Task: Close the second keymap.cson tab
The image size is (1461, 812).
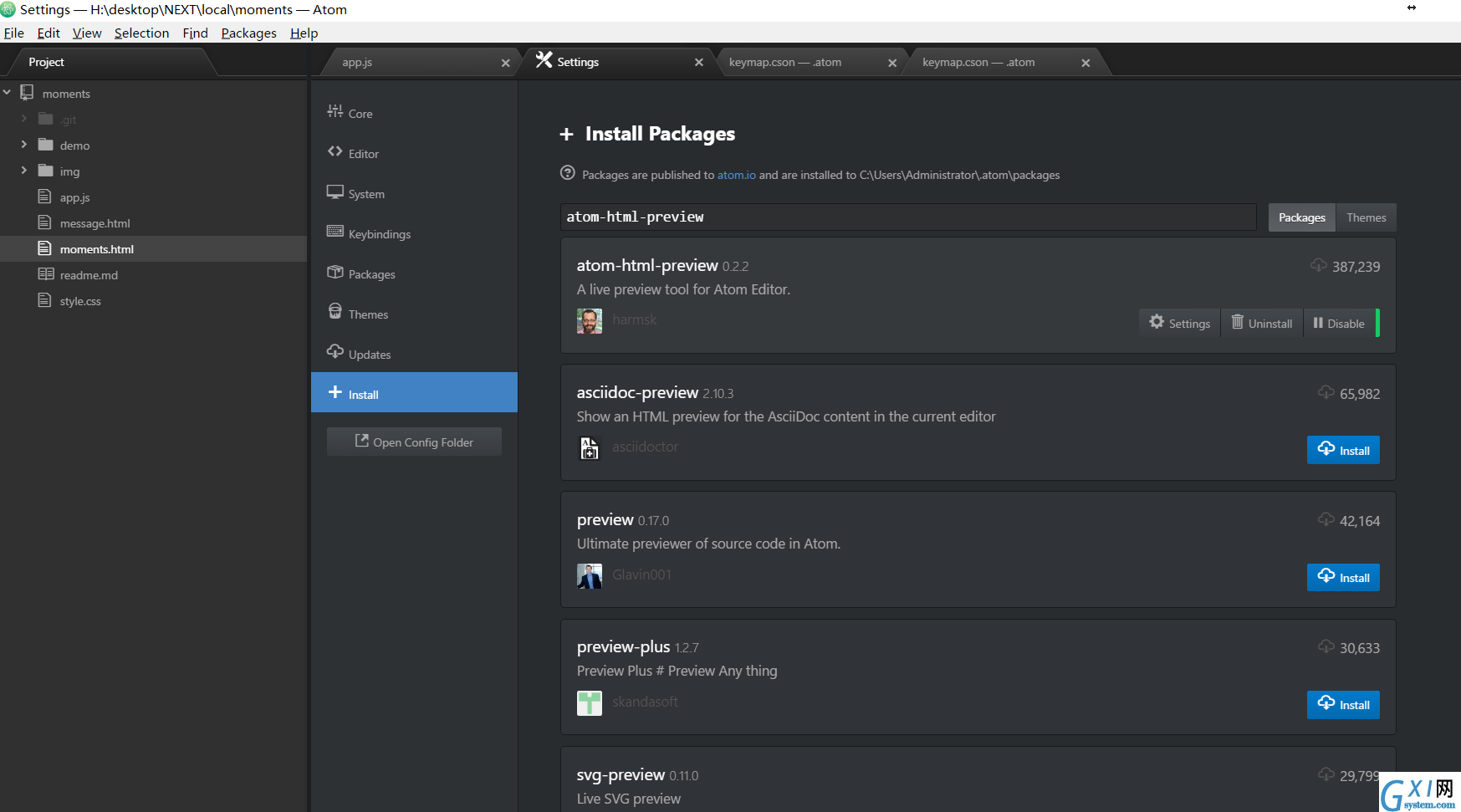Action: point(1086,63)
